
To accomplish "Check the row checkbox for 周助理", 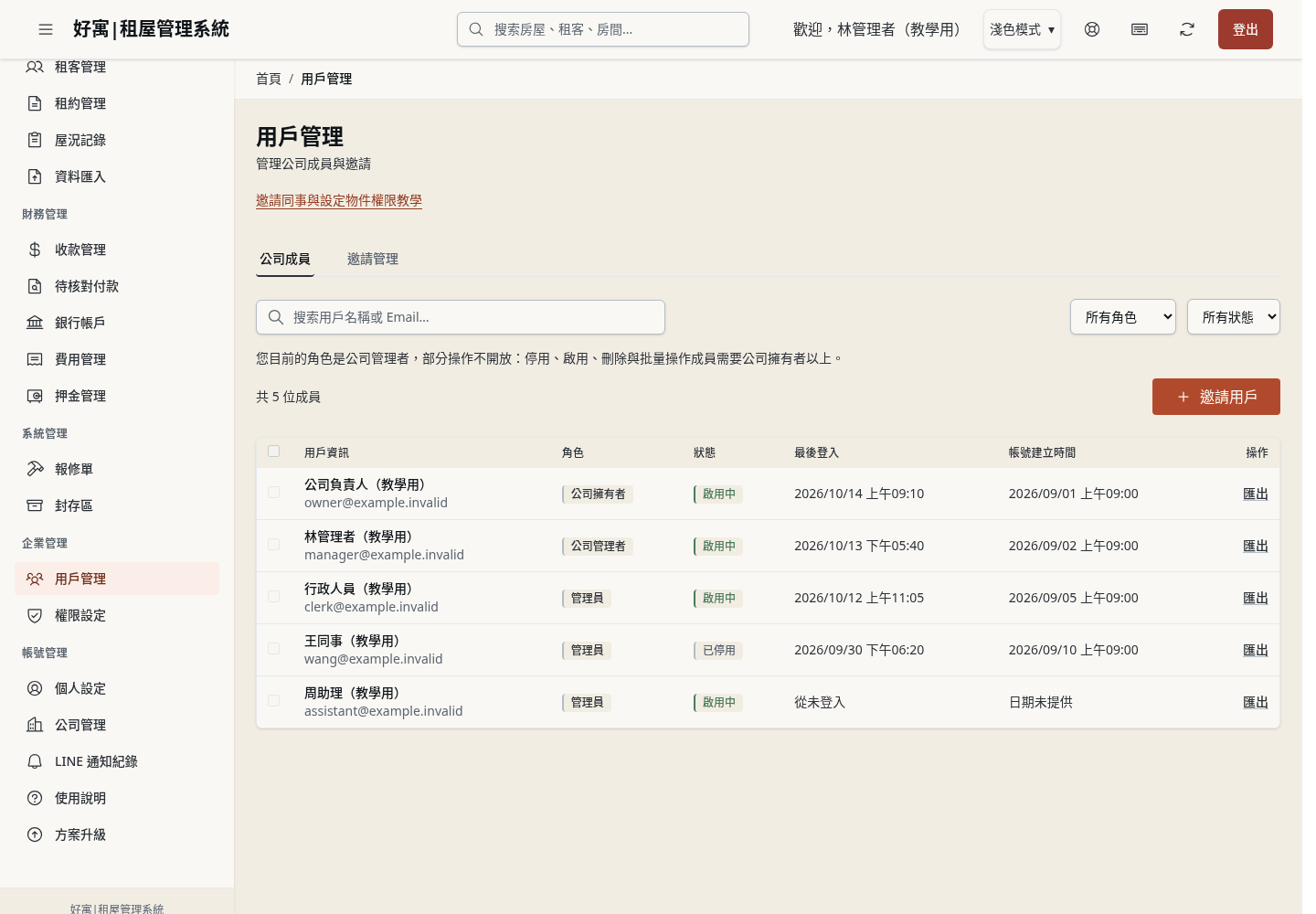I will pos(273,701).
